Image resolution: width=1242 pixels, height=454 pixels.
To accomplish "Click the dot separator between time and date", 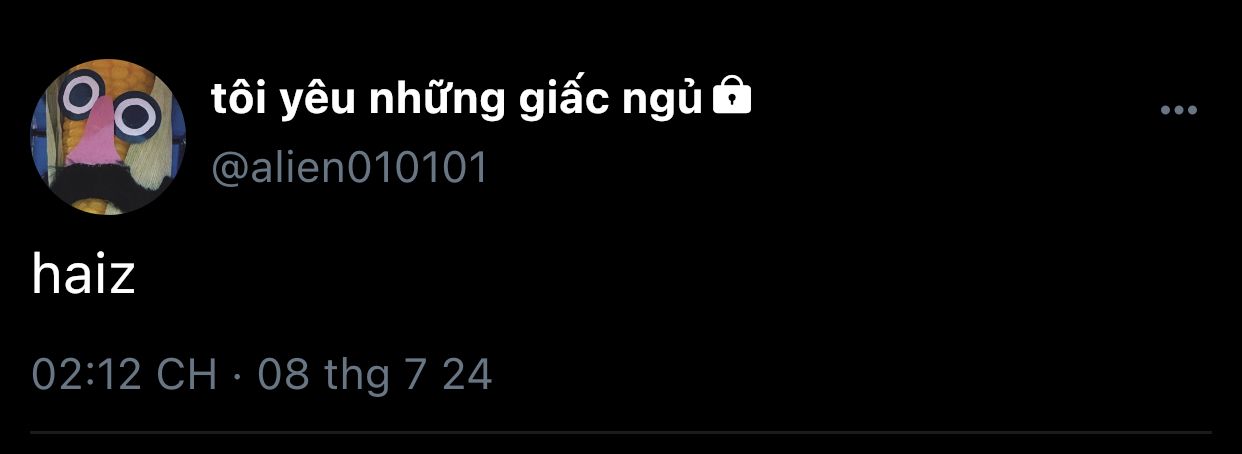I will pos(238,376).
